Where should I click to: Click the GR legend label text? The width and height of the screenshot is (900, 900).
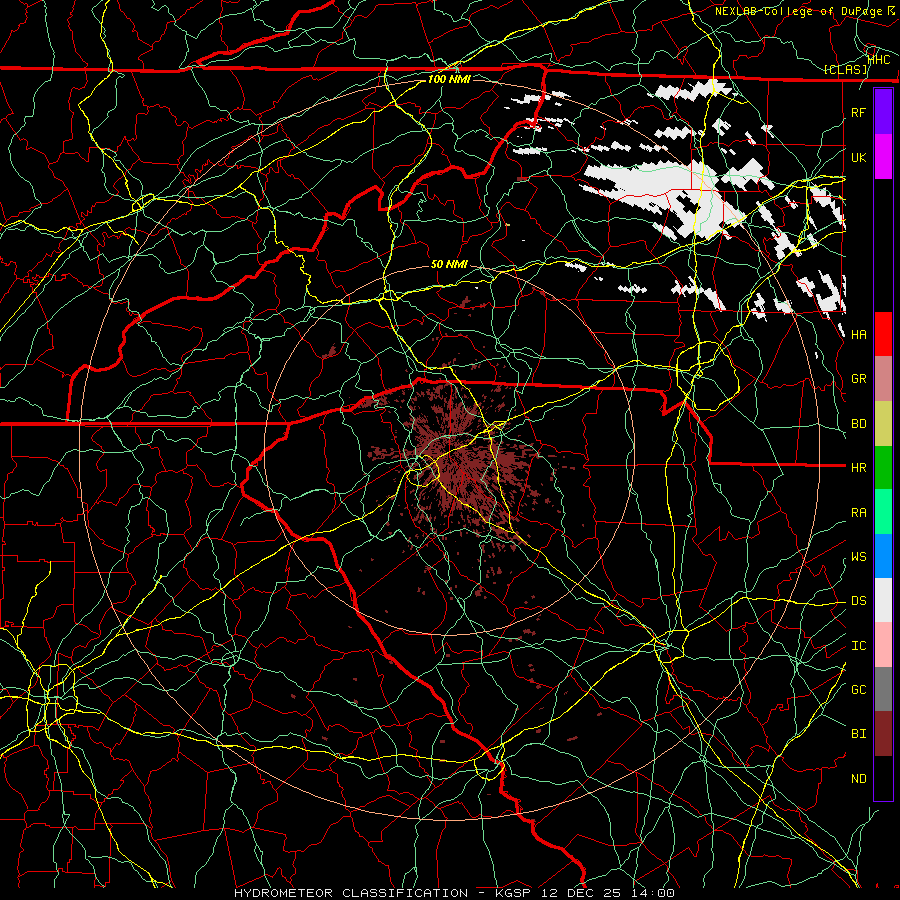pos(859,379)
